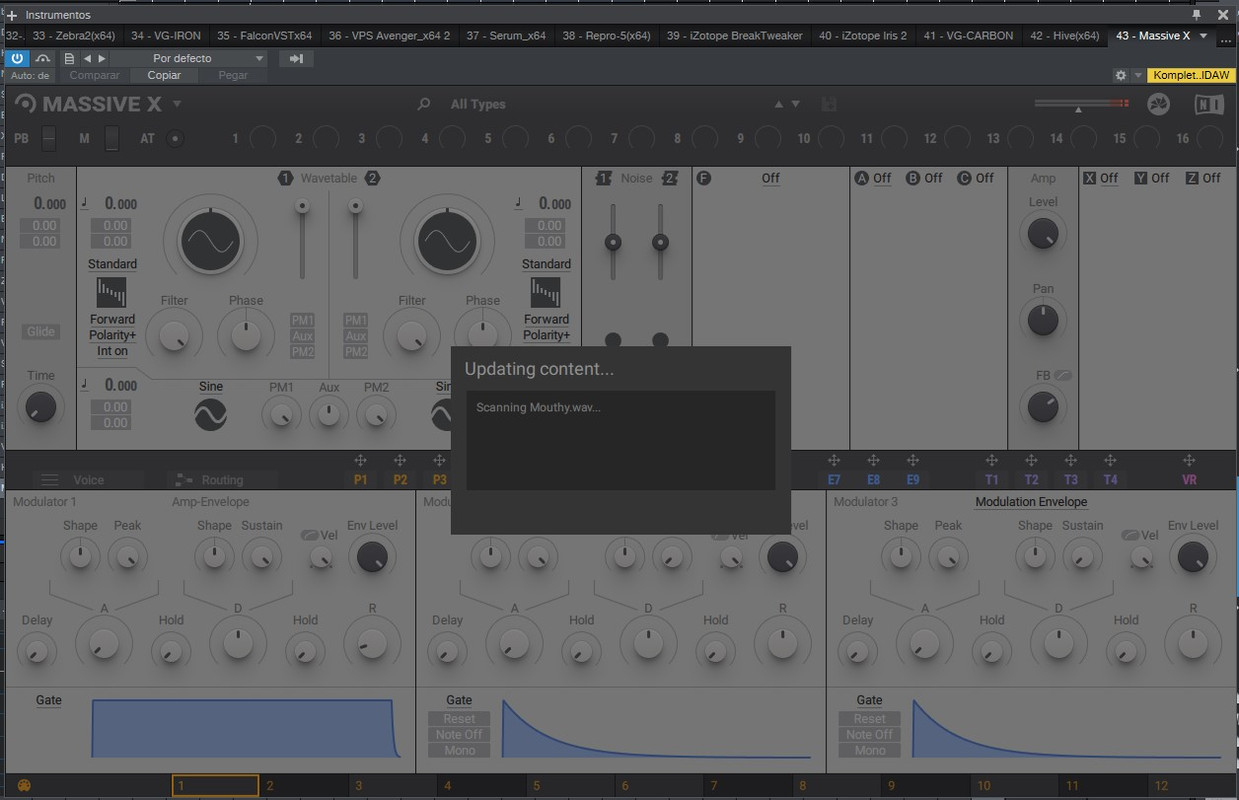Open the Massive X menu arrow
The image size is (1239, 800).
pos(177,104)
